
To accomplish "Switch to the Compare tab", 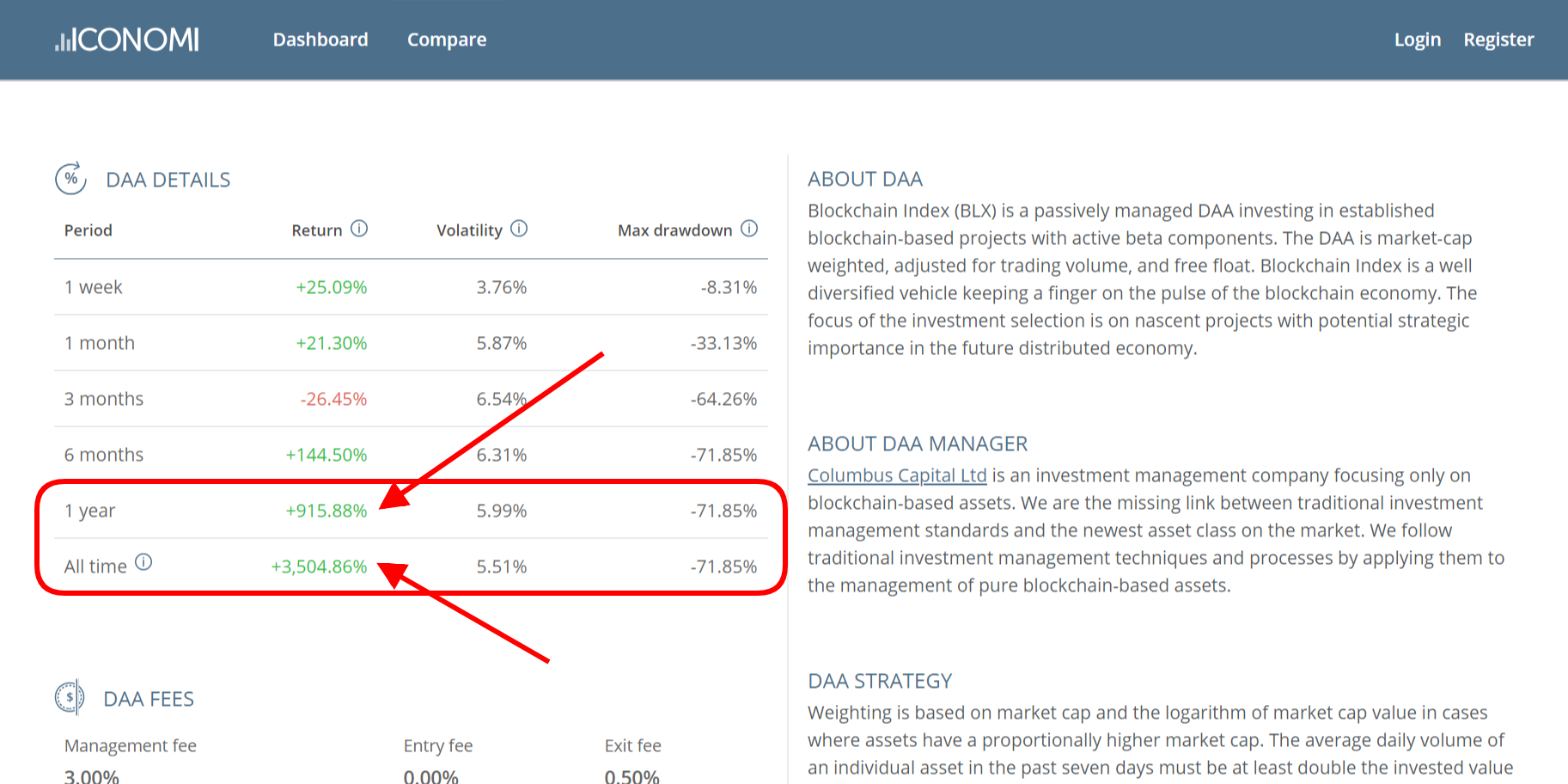I will click(446, 40).
